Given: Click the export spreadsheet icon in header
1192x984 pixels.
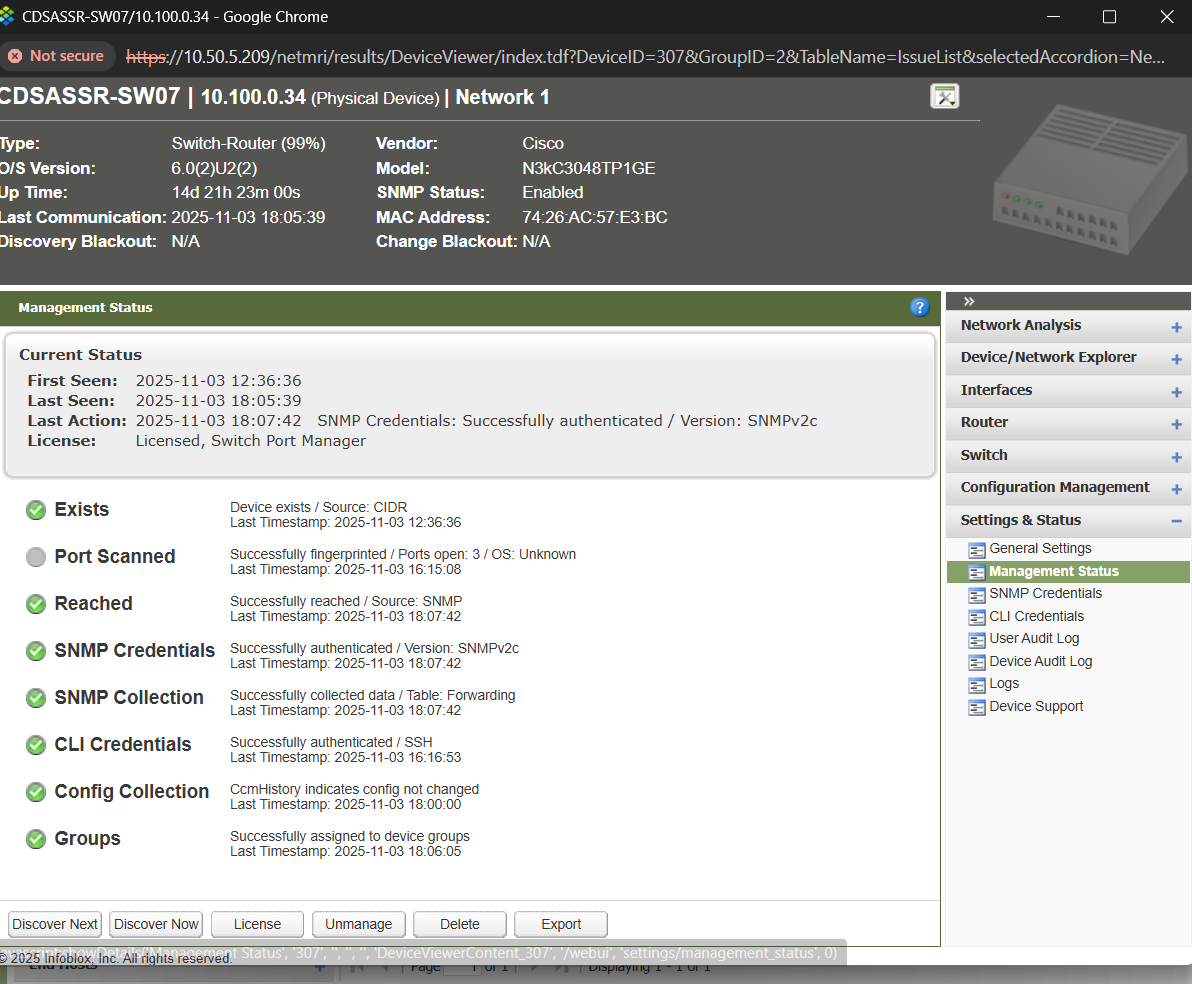Looking at the screenshot, I should [945, 97].
